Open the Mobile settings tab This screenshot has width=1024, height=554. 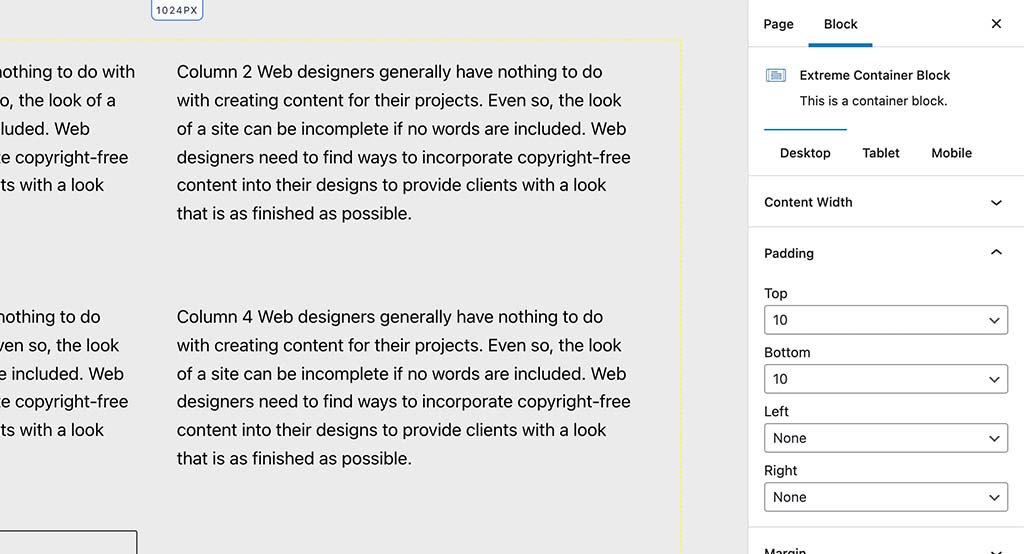952,153
